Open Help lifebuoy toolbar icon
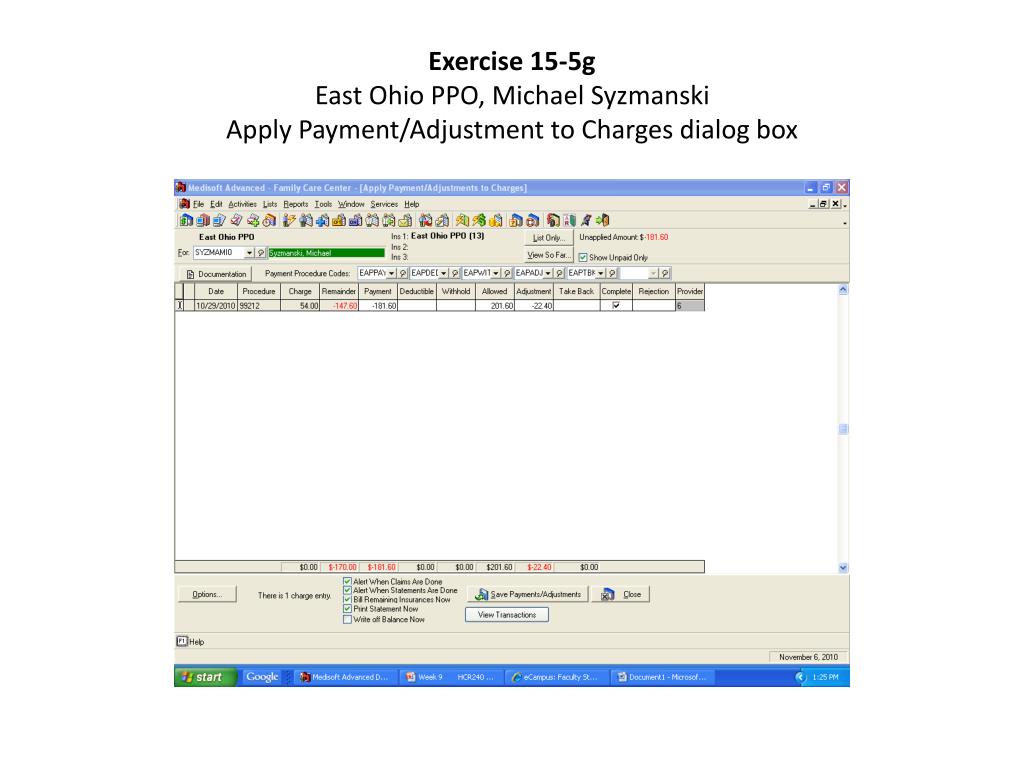1024x768 pixels. (534, 221)
